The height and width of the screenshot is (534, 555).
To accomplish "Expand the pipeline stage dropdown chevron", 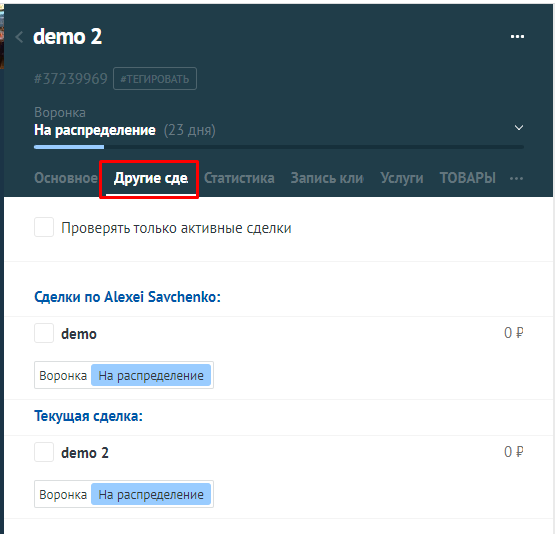I will [519, 128].
